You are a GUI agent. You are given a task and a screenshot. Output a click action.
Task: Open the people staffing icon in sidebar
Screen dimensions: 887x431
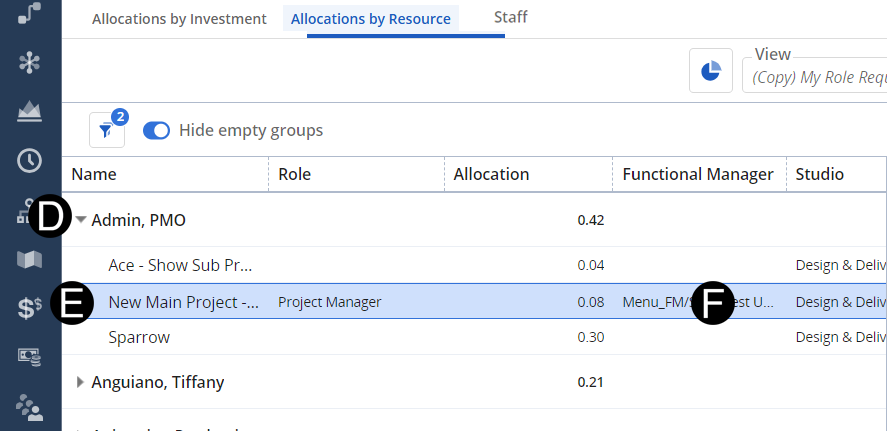(30, 406)
